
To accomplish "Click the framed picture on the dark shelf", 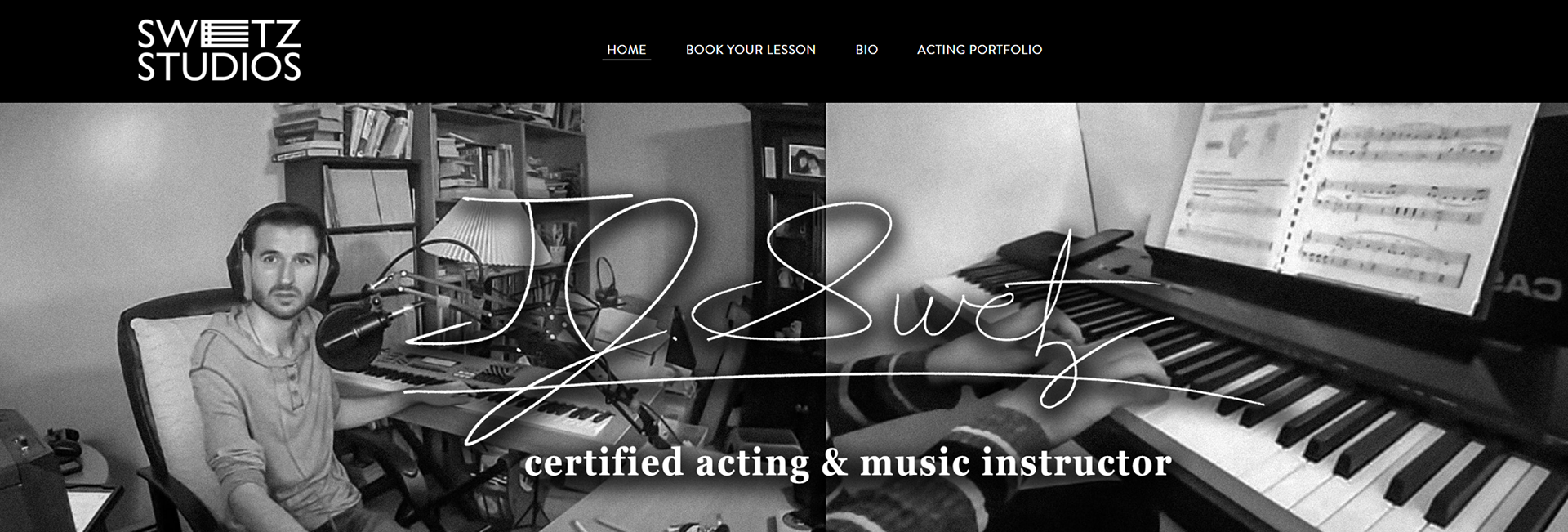I will (x=804, y=159).
